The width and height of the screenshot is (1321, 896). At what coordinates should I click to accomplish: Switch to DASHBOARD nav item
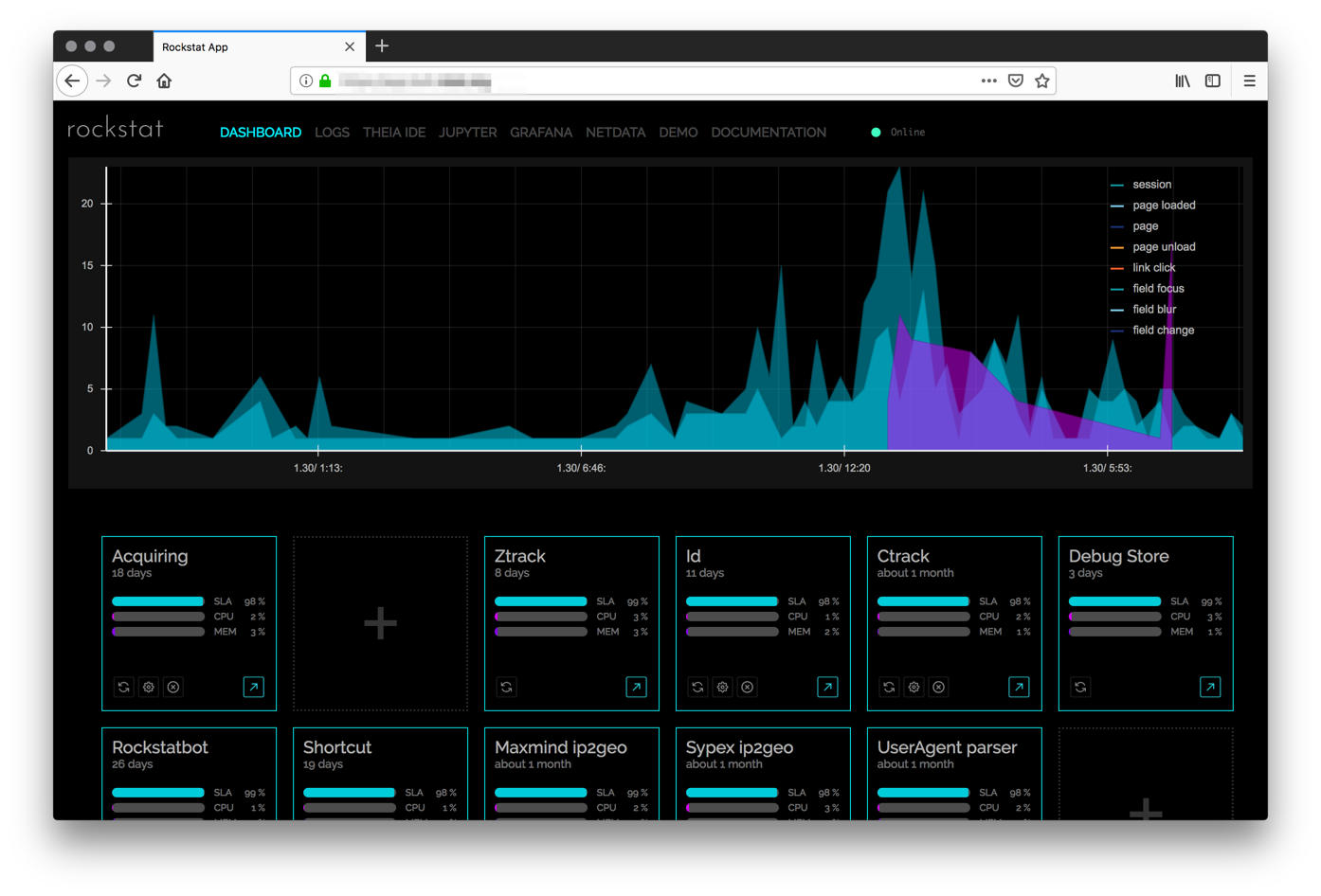tap(261, 133)
